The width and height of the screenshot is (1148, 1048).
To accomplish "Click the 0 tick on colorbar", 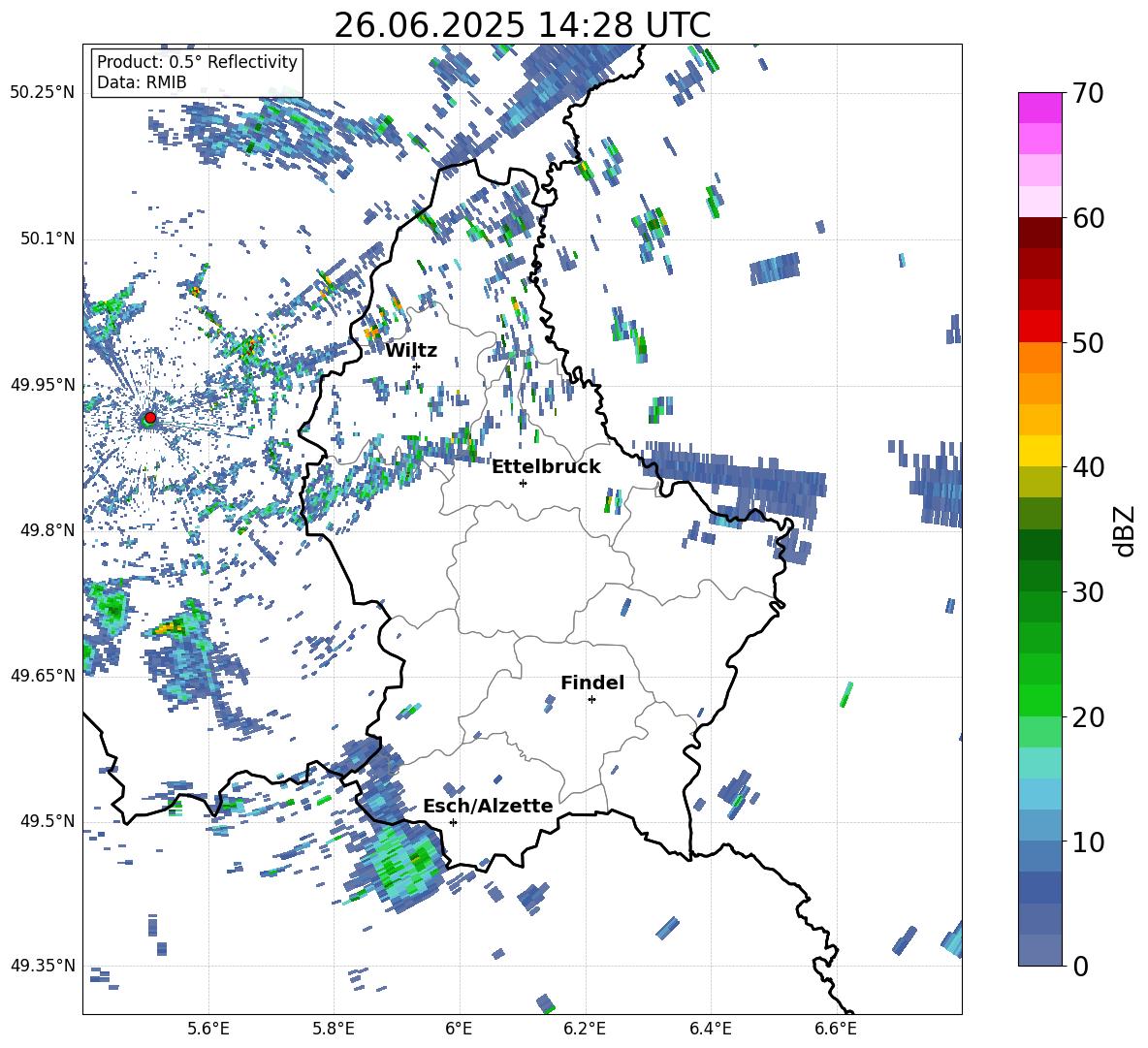I will (x=1079, y=966).
